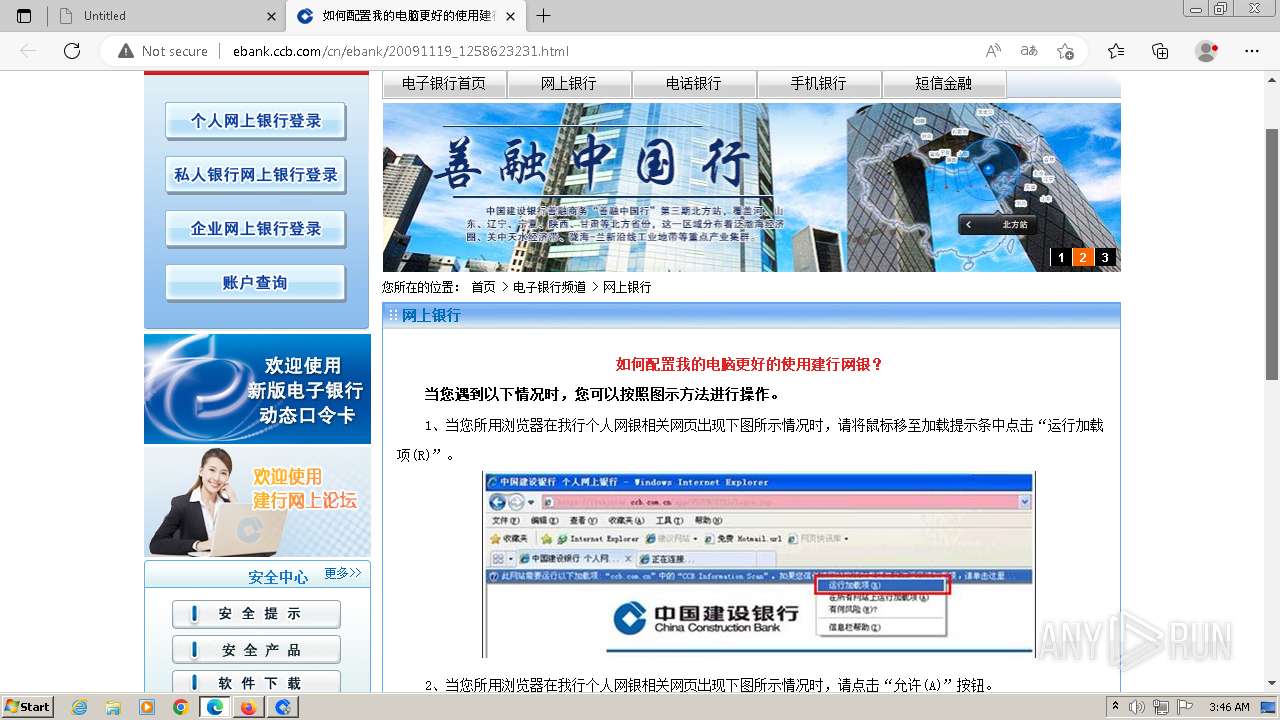Screen dimensions: 1280x720
Task: Close the Untitled tab
Action: [272, 16]
